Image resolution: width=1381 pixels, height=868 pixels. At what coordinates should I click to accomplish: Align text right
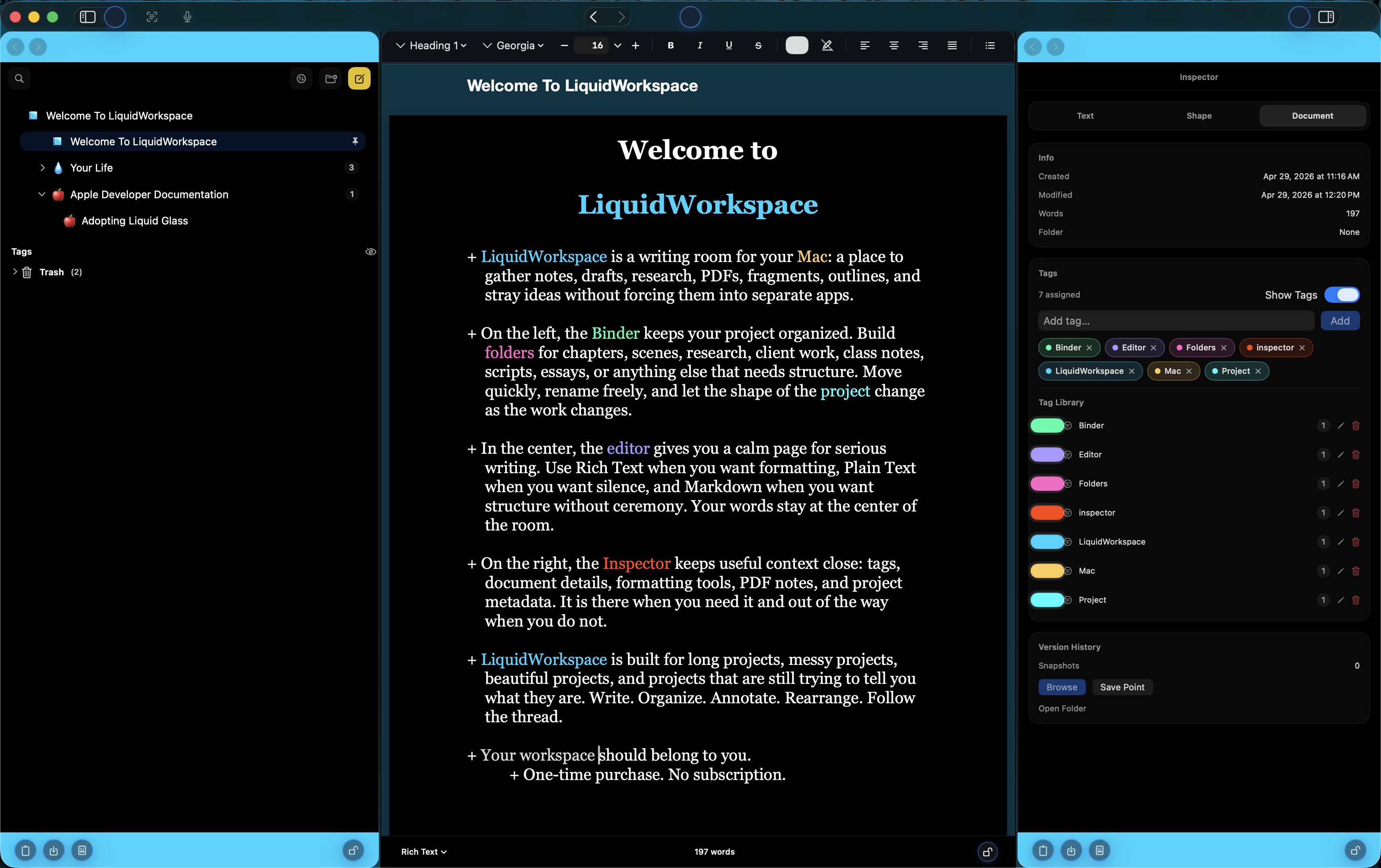[x=923, y=45]
